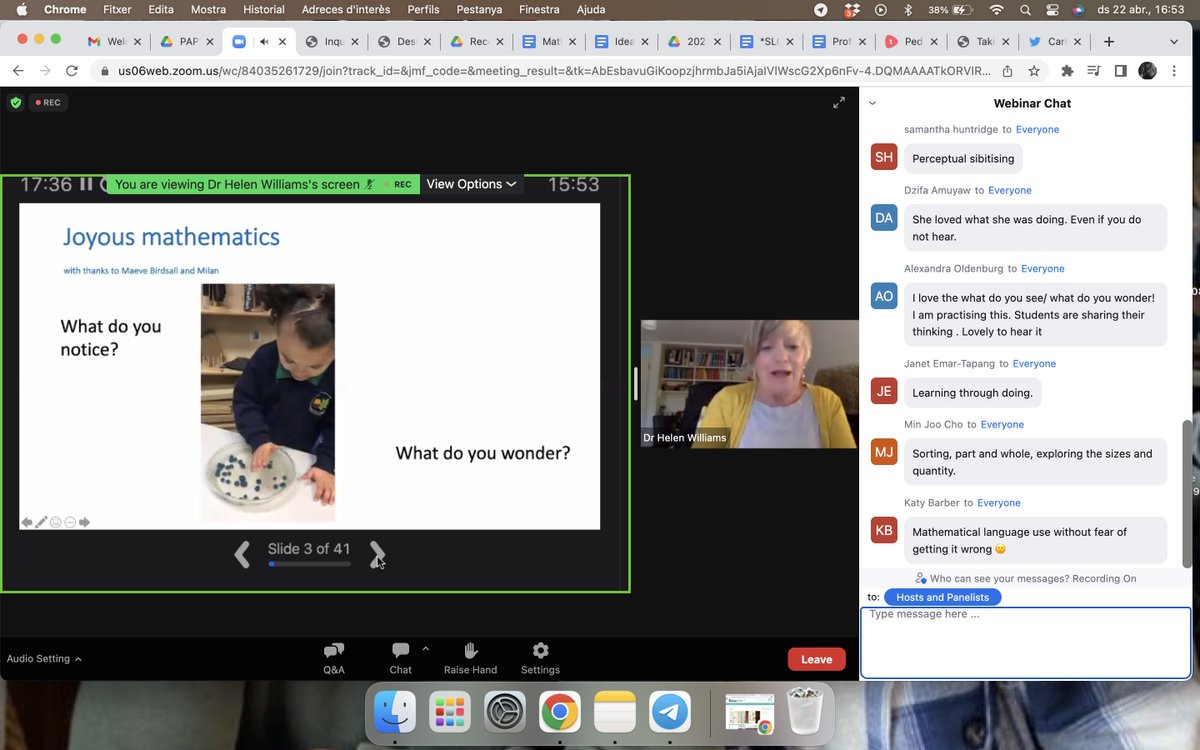Screen dimensions: 1200x750
Task: Open Control Center in menu bar
Action: [x=1052, y=10]
